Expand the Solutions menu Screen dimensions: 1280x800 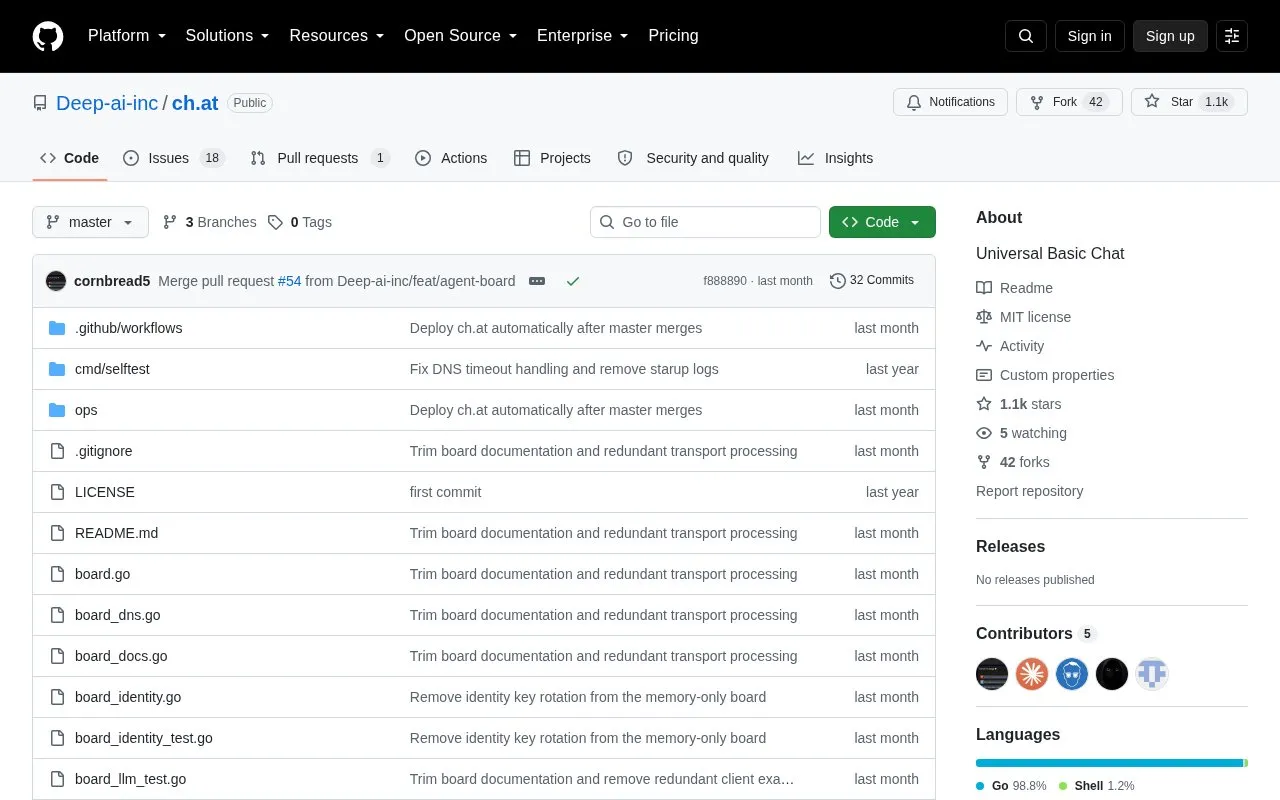[228, 36]
